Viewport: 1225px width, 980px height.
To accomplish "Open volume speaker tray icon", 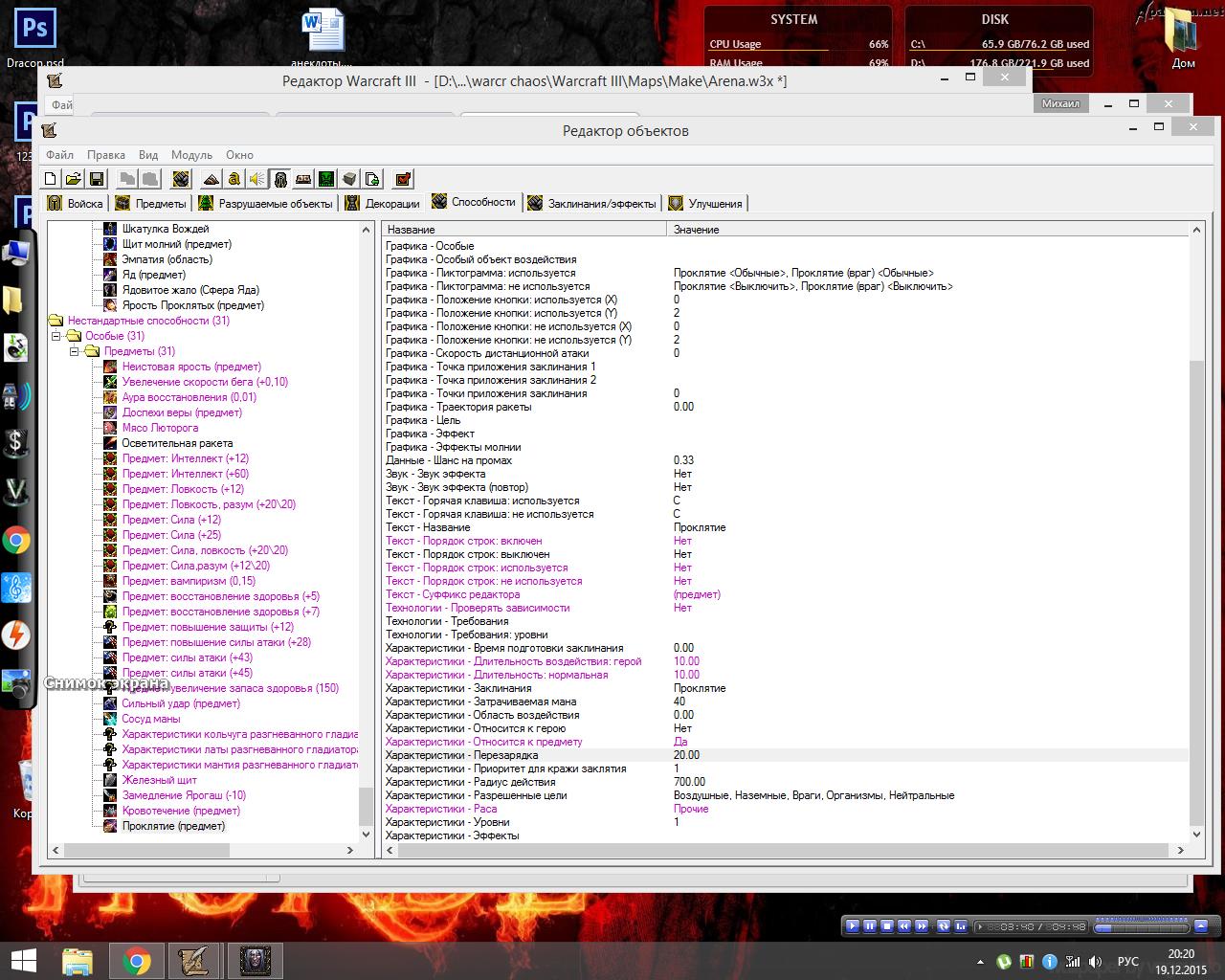I will [x=1097, y=961].
